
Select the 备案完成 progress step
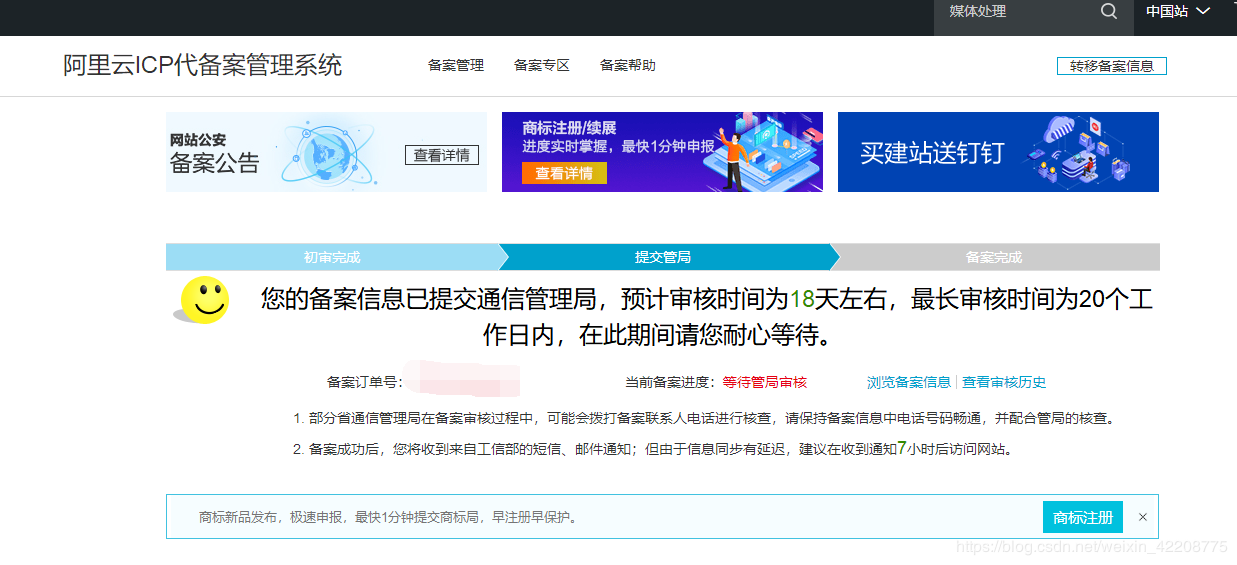[994, 257]
